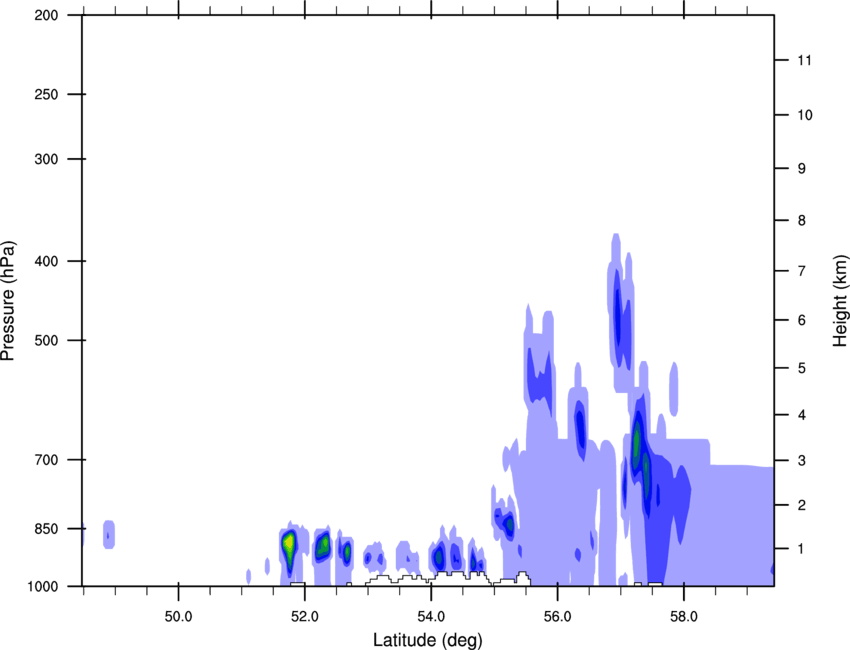Click height tick label 11
The width and height of the screenshot is (850, 650).
(805, 60)
